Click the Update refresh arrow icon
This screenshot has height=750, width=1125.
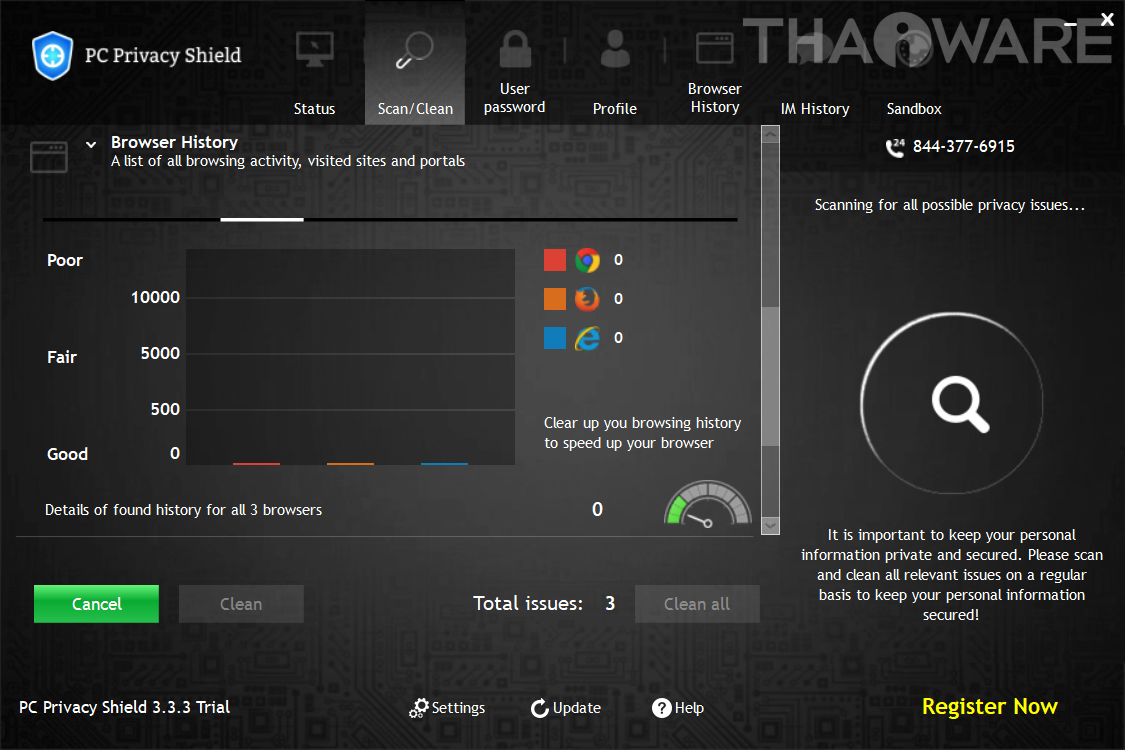tap(540, 708)
